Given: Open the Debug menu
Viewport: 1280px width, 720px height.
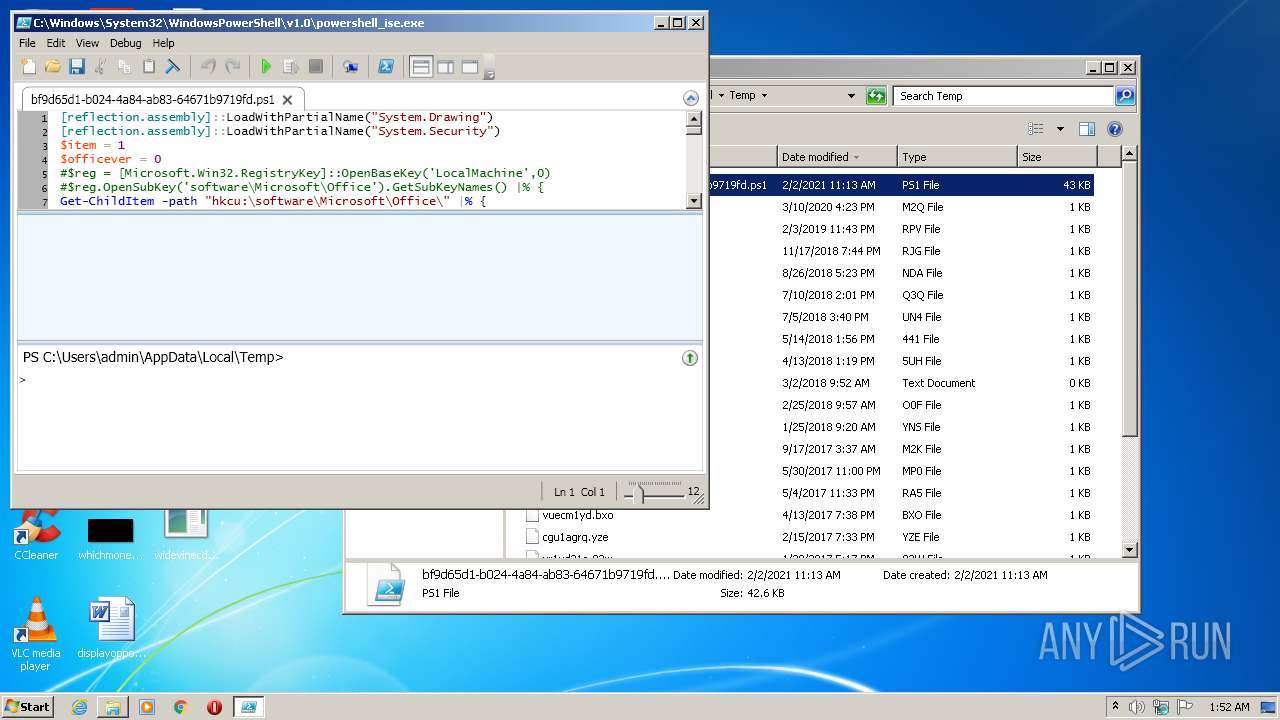Looking at the screenshot, I should 125,43.
